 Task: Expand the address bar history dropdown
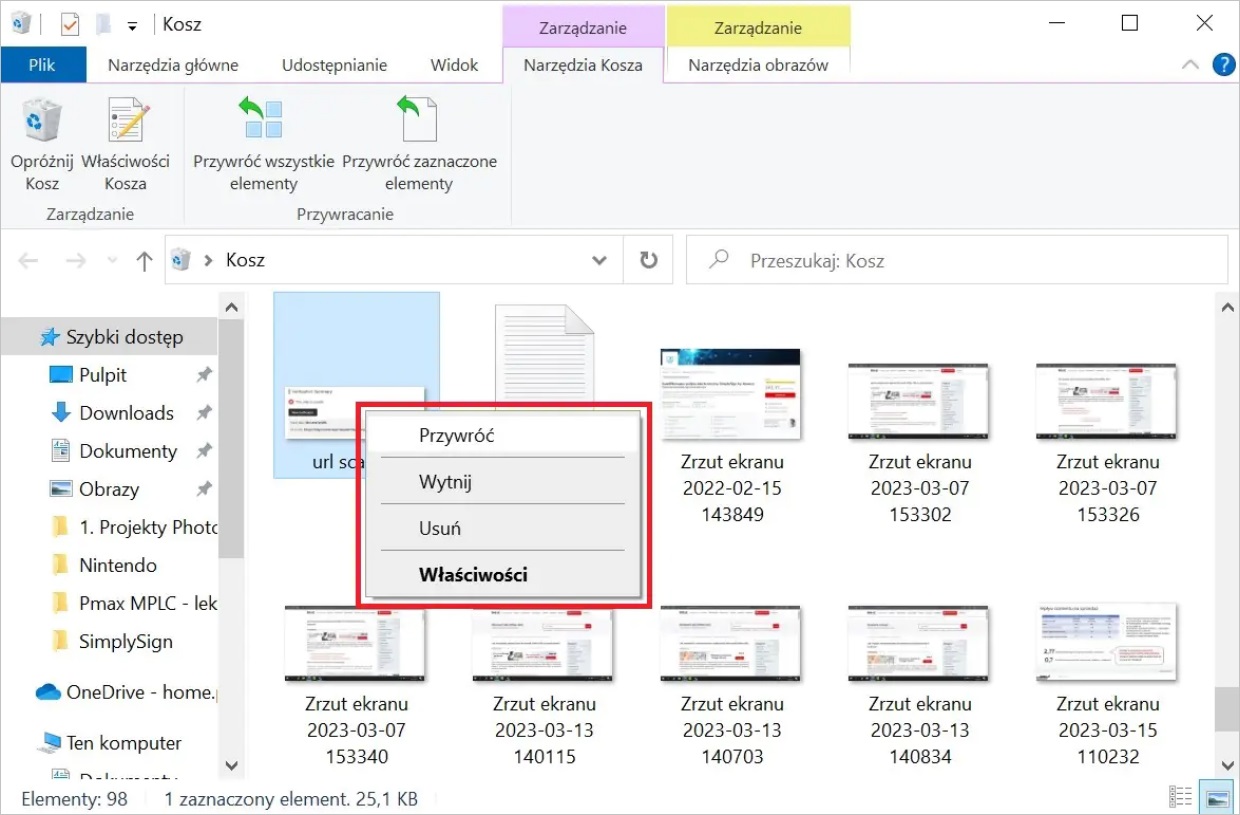pyautogui.click(x=599, y=260)
